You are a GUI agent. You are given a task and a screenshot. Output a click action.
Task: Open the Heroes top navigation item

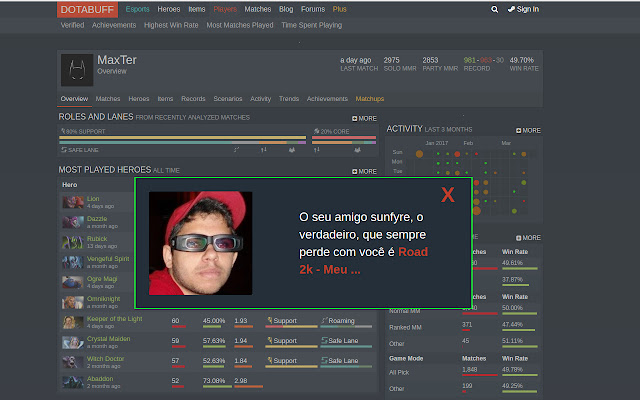(169, 9)
